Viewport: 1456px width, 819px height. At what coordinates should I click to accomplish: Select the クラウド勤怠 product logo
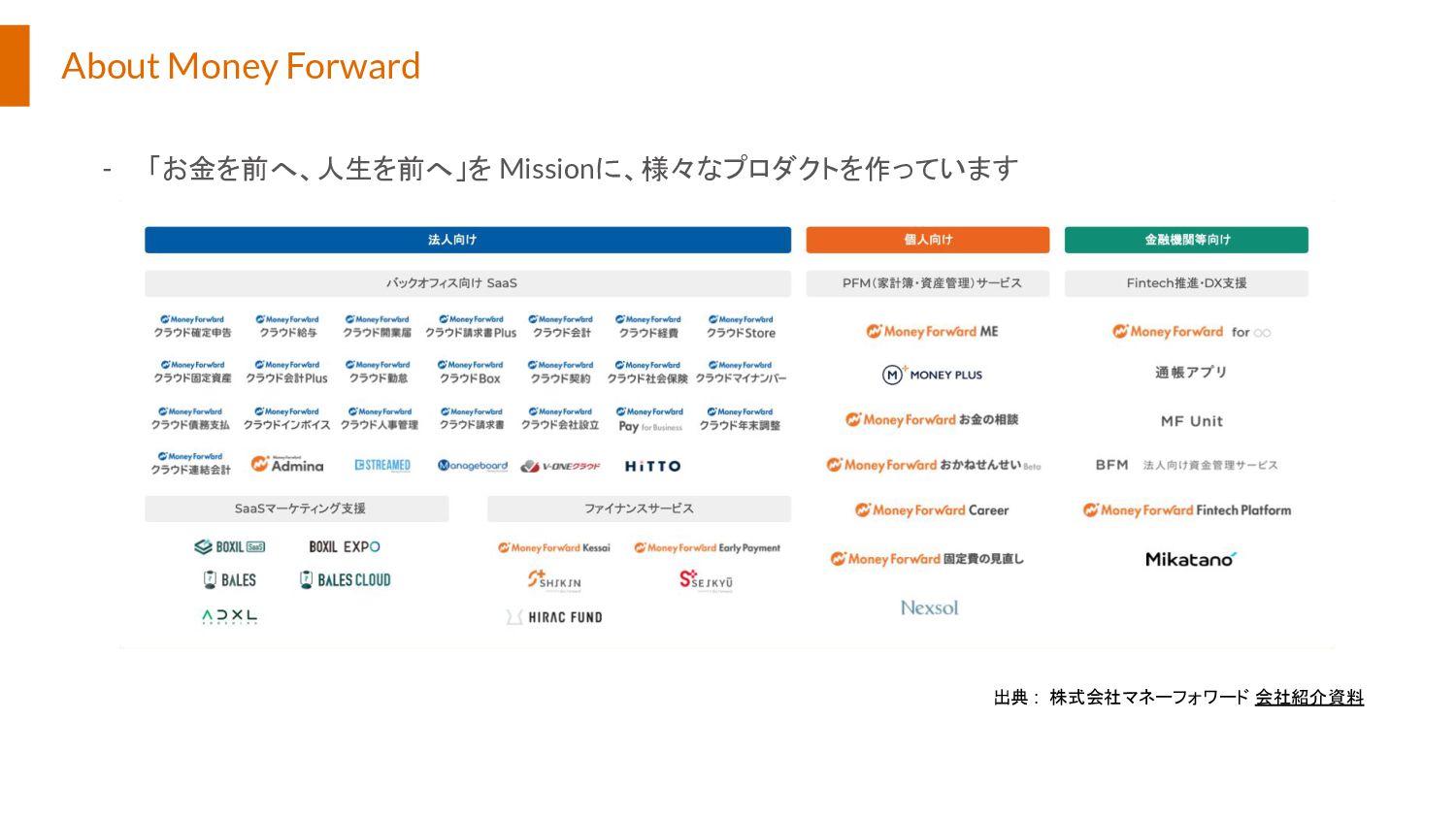[x=379, y=372]
